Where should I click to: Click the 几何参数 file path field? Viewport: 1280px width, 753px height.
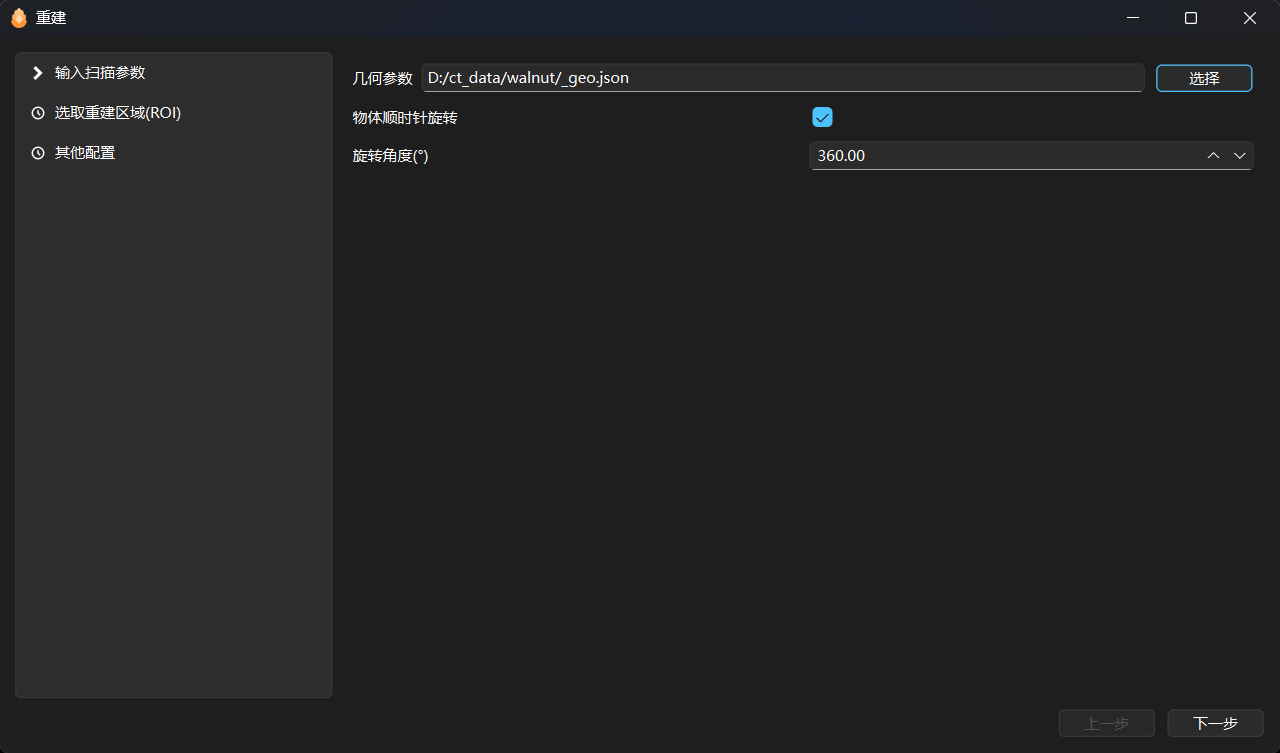tap(782, 78)
